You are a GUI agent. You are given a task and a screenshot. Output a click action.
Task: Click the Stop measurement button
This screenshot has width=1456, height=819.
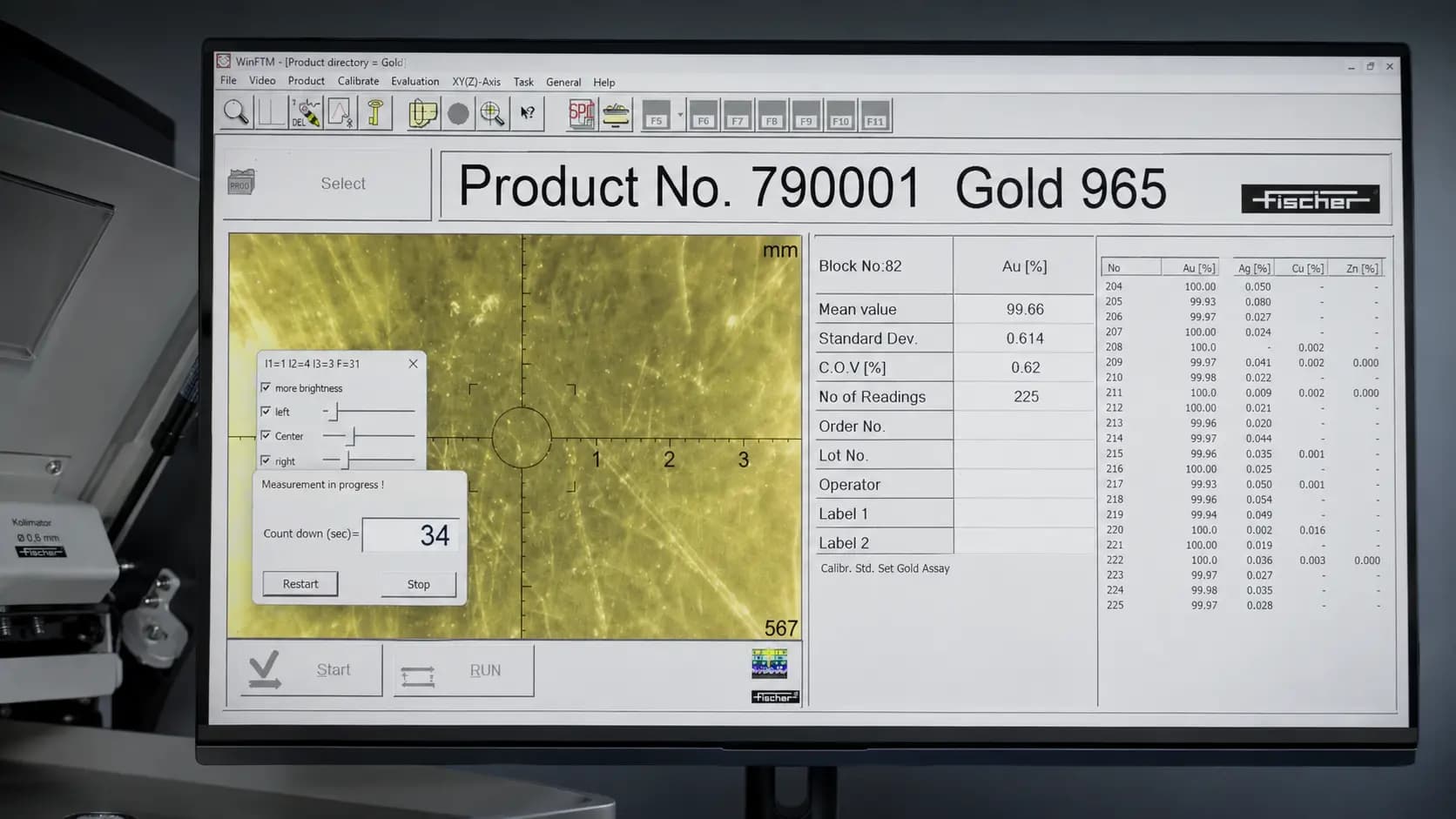point(419,585)
